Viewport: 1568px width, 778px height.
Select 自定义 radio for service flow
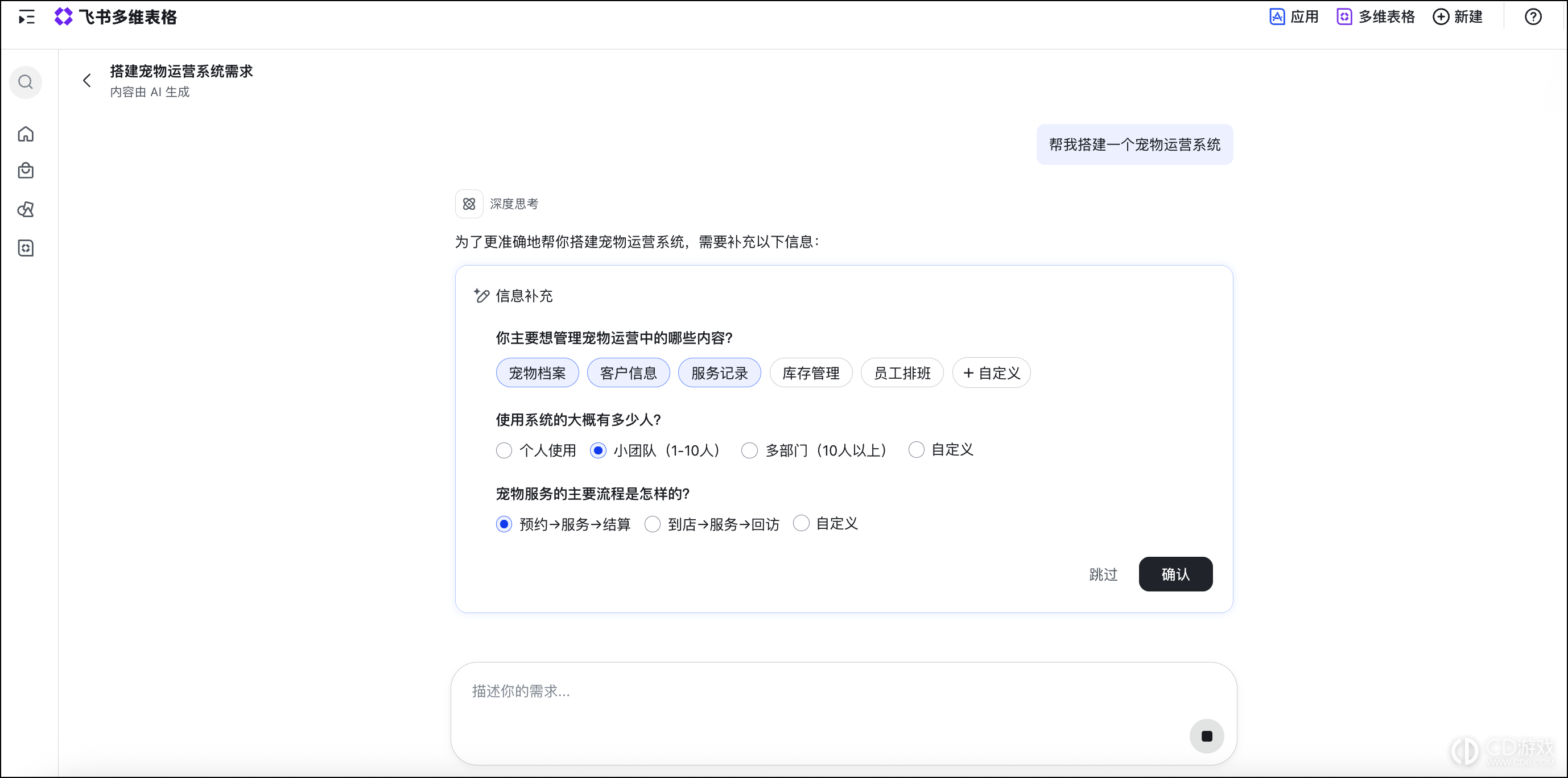click(x=826, y=523)
